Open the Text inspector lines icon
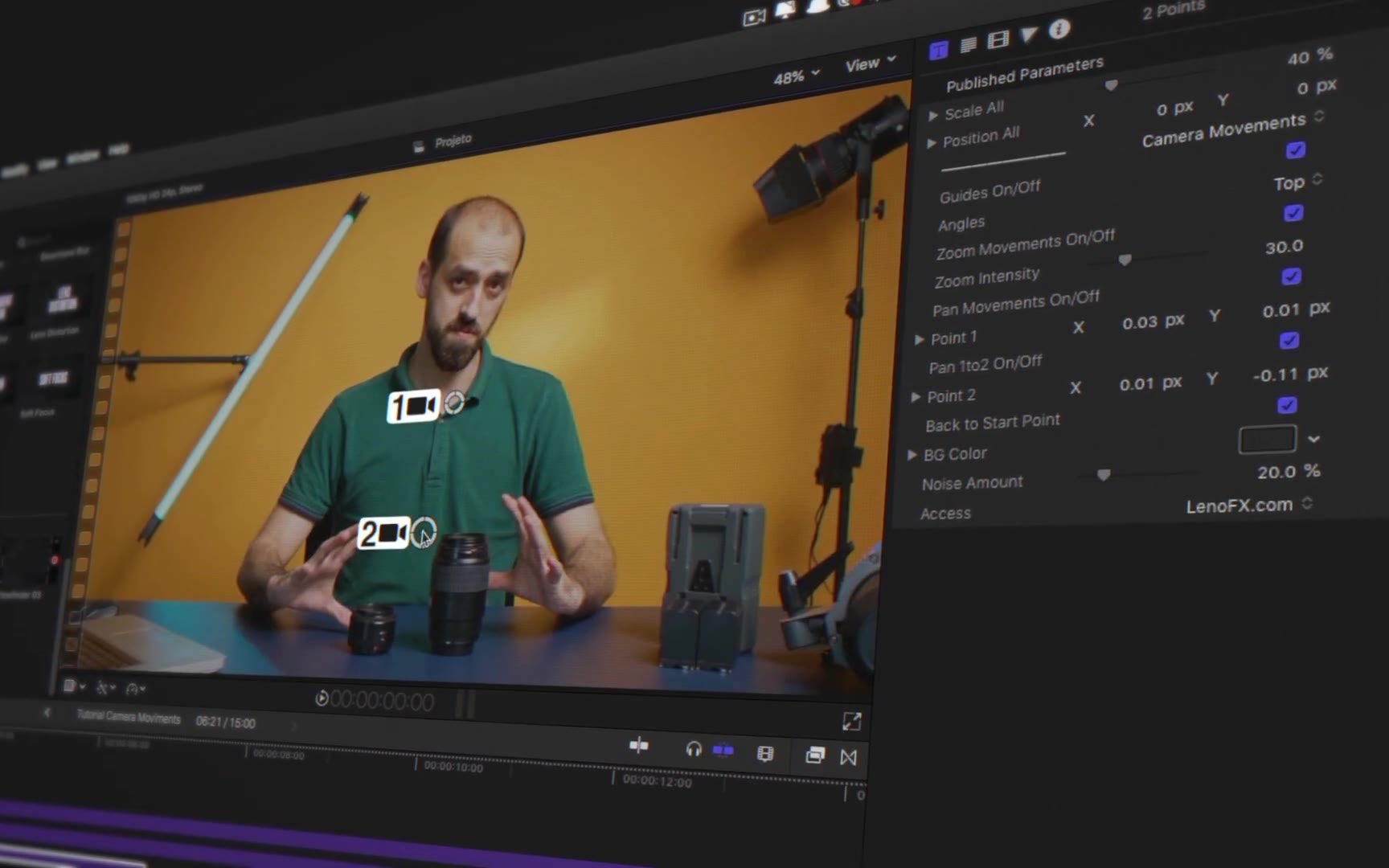 tap(969, 45)
